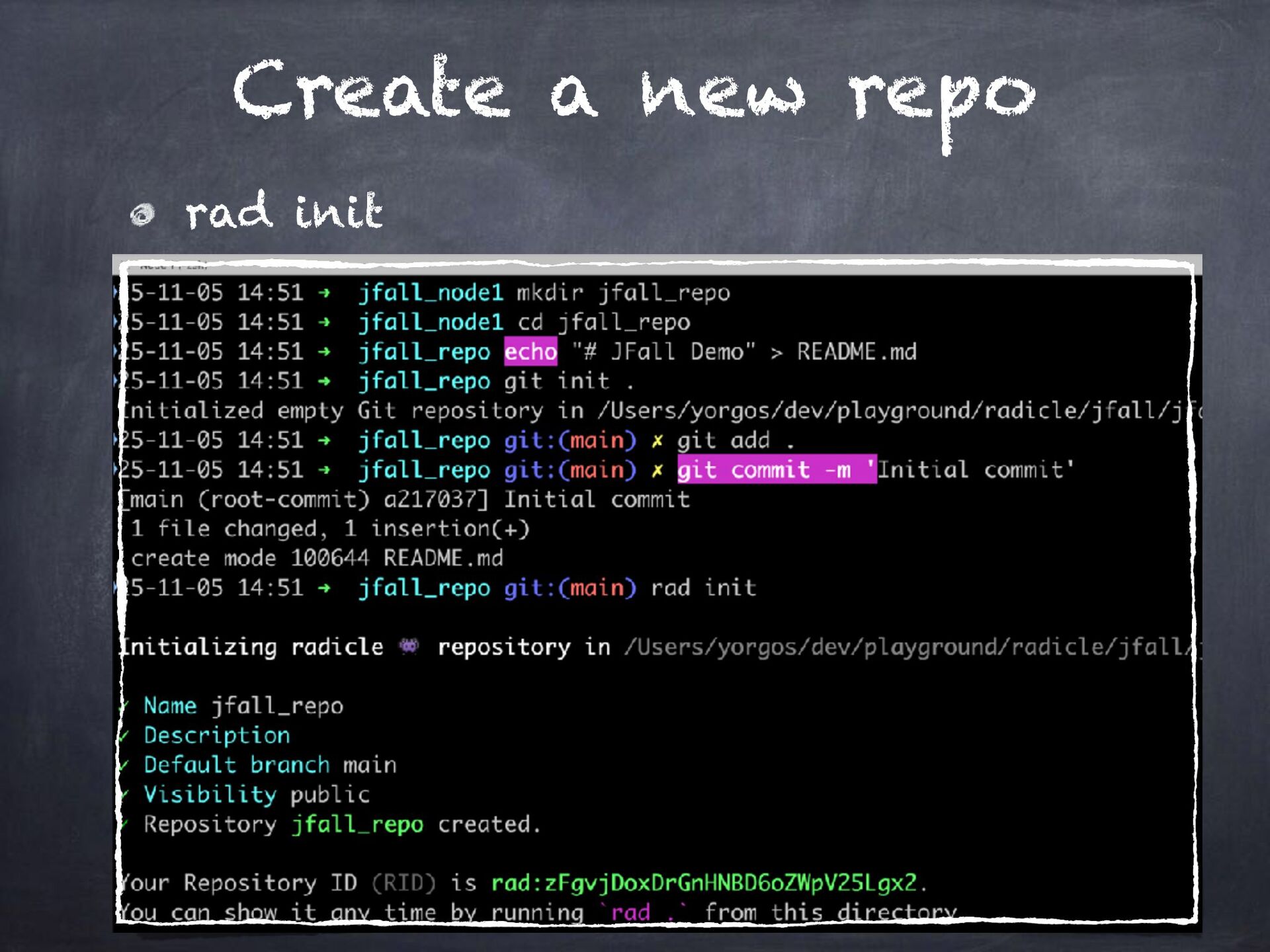Click the checkmark next to Name
The width and height of the screenshot is (1270, 952).
tap(124, 707)
